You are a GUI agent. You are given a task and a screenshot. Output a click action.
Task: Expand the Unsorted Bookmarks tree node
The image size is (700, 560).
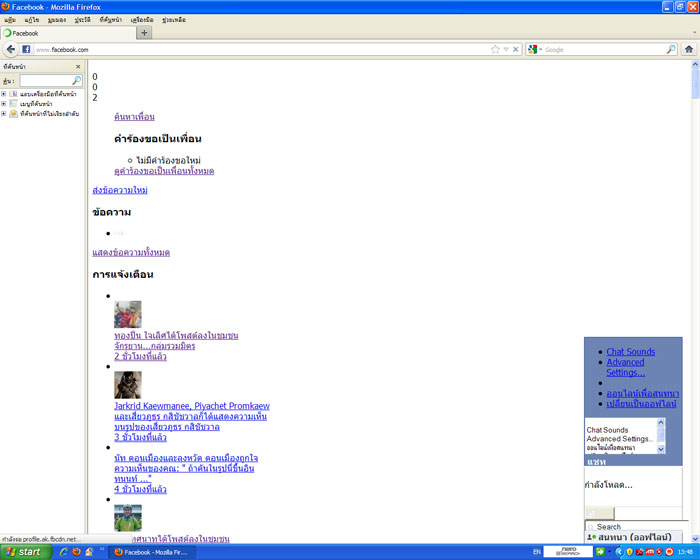pos(4,113)
